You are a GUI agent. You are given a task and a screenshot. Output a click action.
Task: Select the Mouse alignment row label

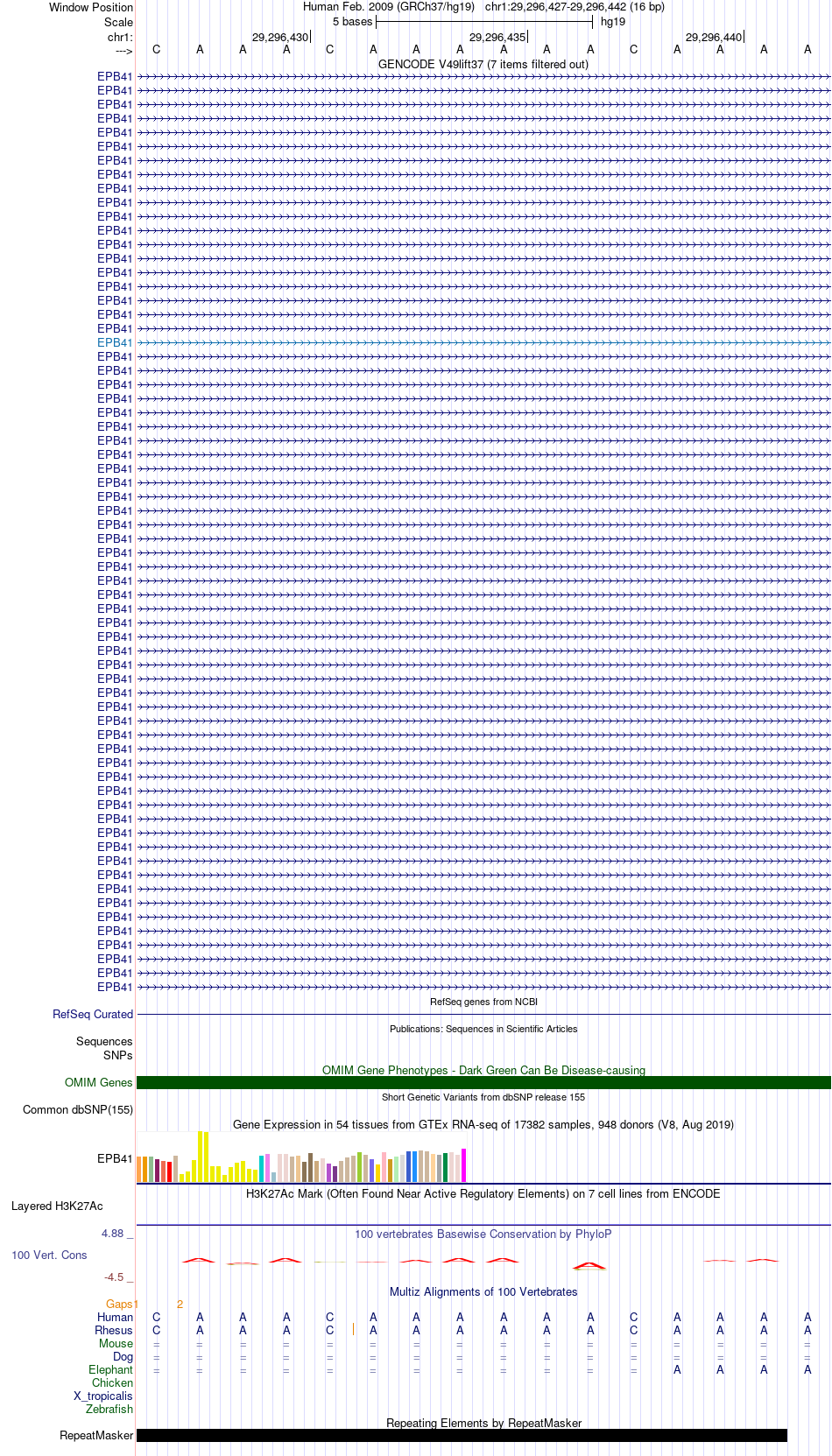[x=116, y=1343]
